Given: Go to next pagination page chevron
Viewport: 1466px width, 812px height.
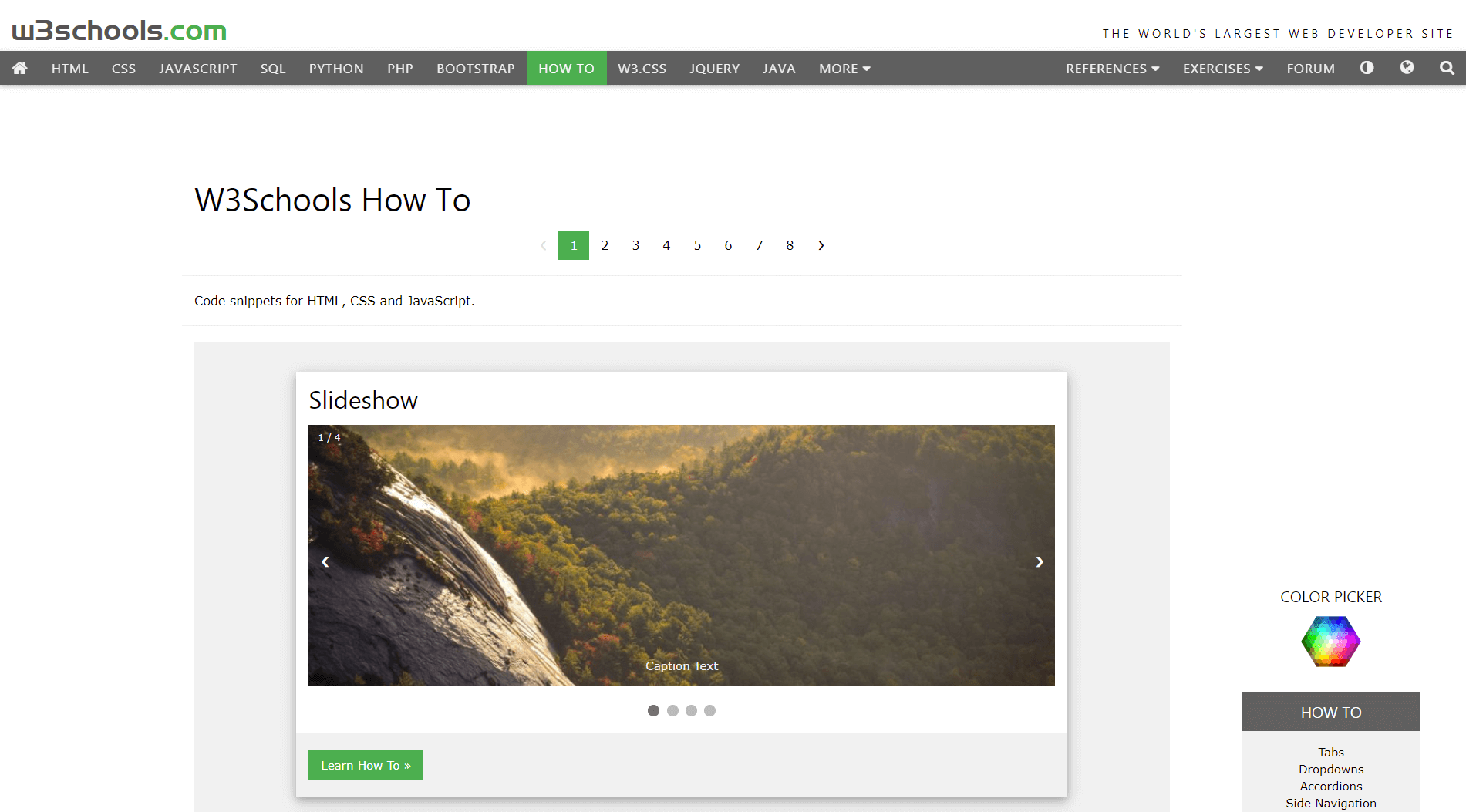Looking at the screenshot, I should point(821,245).
